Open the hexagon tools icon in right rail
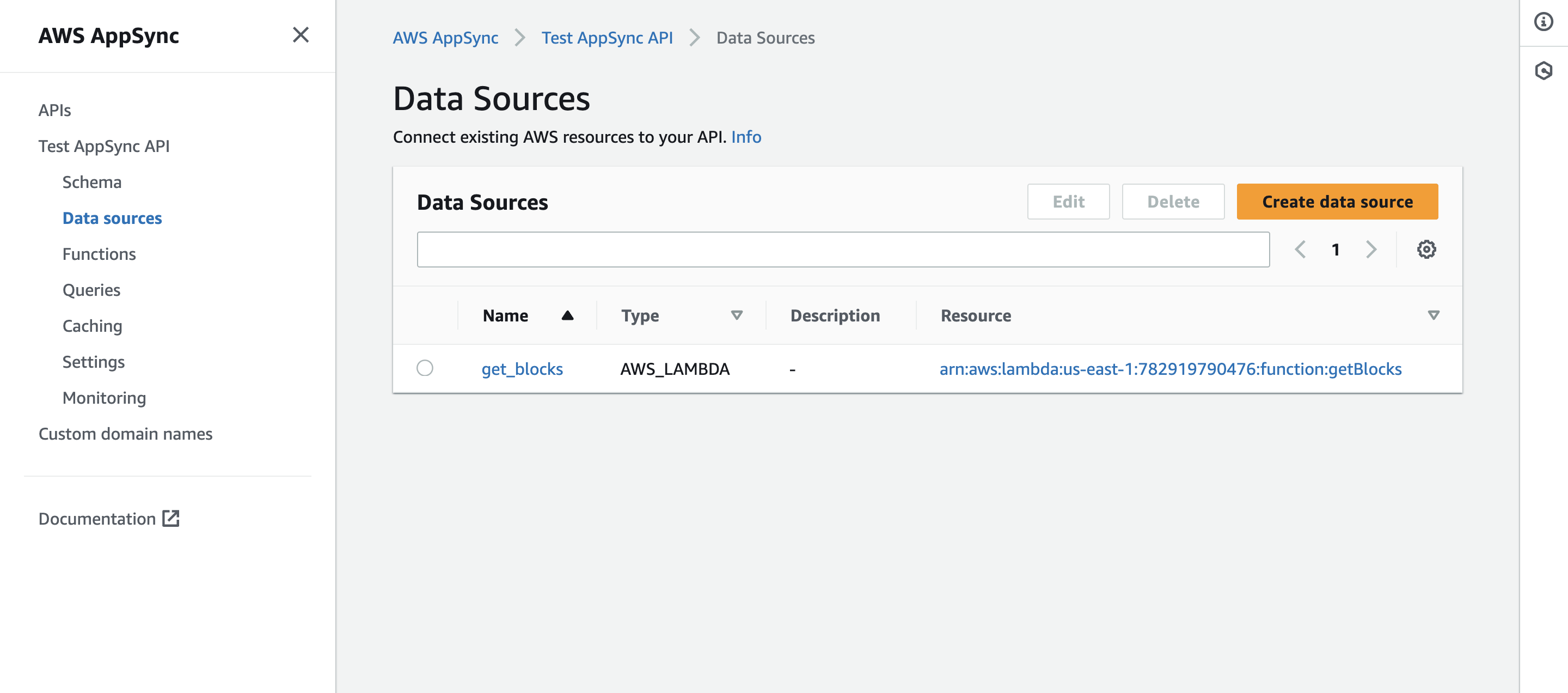This screenshot has width=1568, height=693. (x=1543, y=71)
